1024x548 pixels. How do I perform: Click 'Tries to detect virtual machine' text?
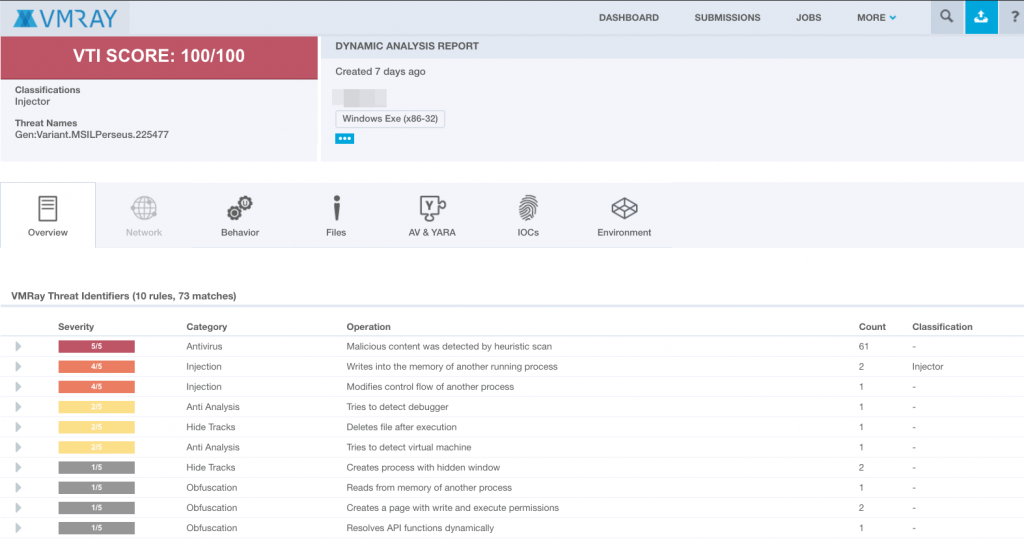(408, 447)
